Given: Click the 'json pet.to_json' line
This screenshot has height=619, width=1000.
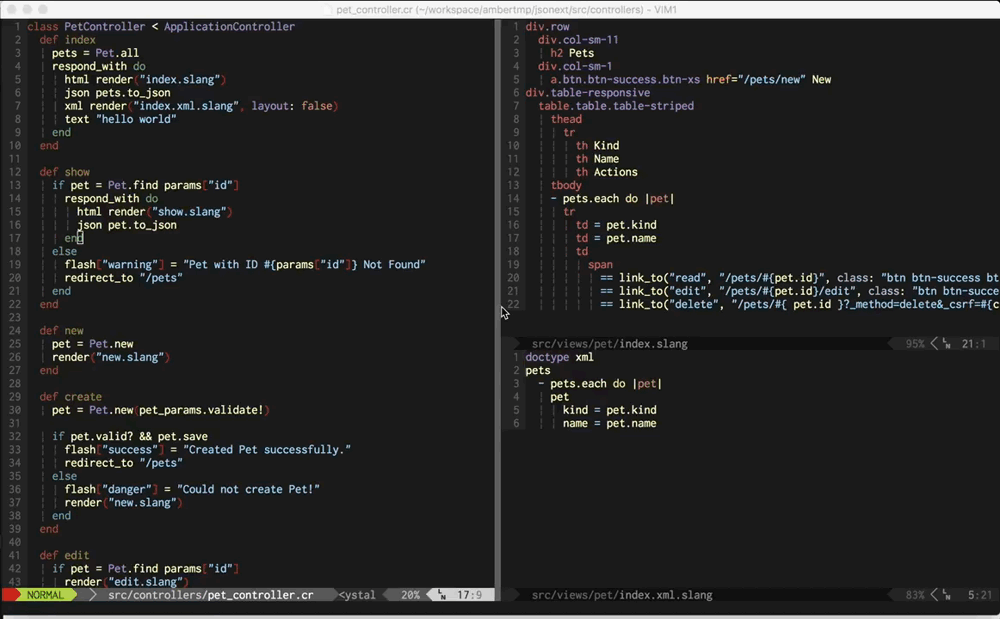Looking at the screenshot, I should pyautogui.click(x=126, y=225).
